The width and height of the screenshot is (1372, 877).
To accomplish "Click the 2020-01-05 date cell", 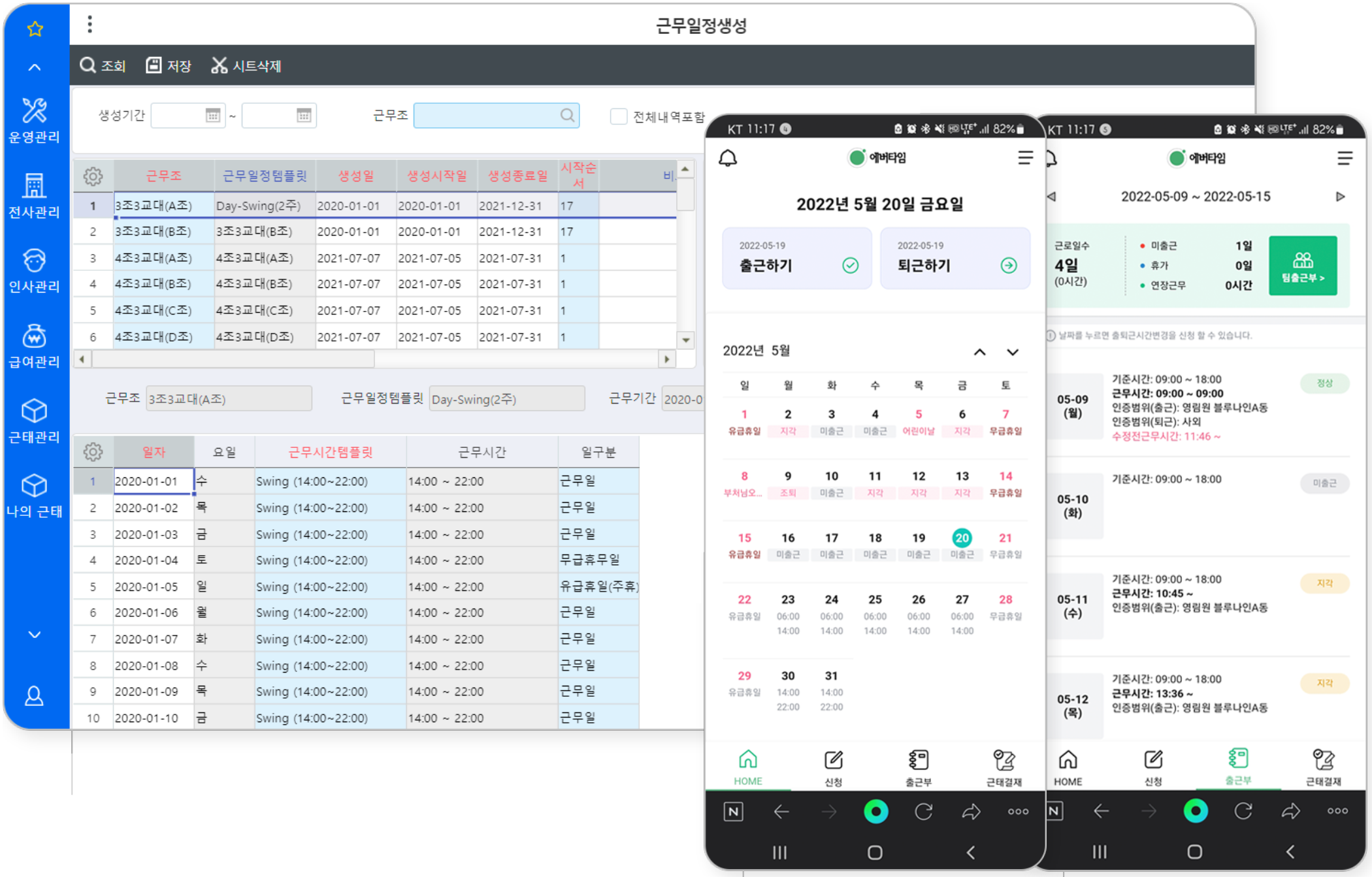I will pyautogui.click(x=154, y=586).
